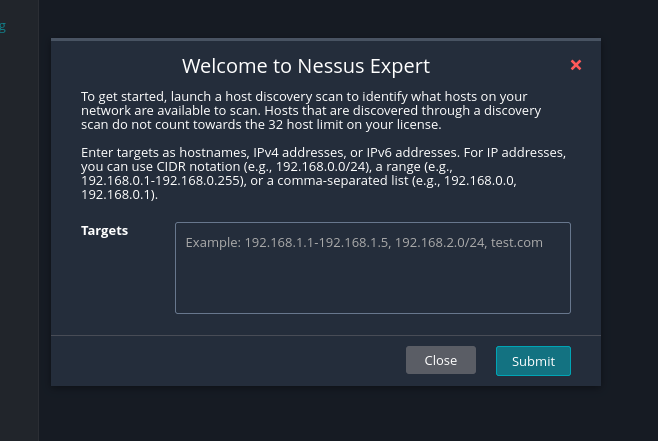Click the Welcome to Nessus Expert heading
The image size is (658, 441).
pos(306,66)
